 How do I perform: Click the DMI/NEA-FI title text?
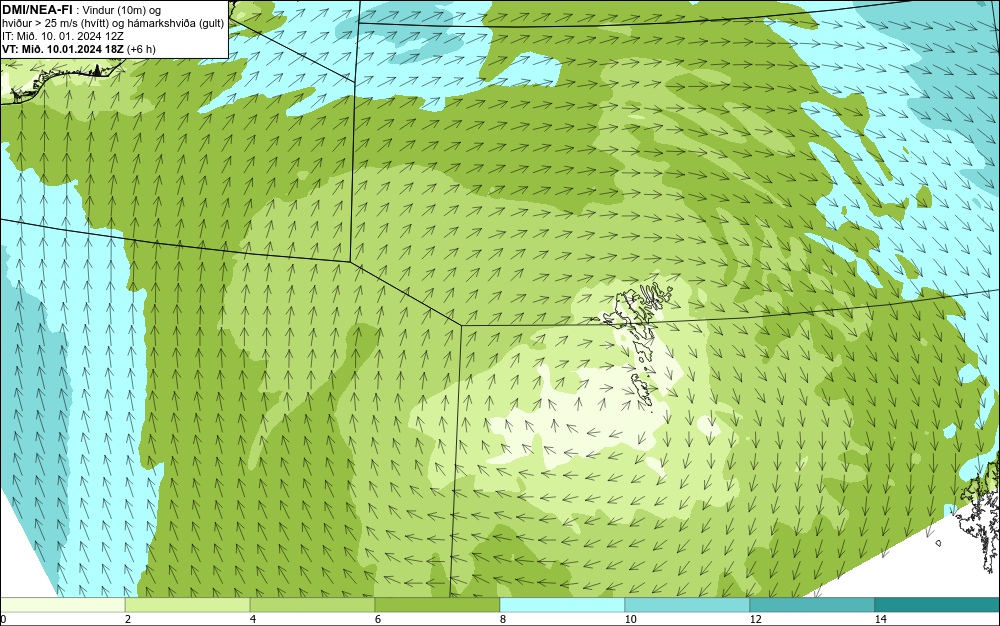tap(37, 8)
